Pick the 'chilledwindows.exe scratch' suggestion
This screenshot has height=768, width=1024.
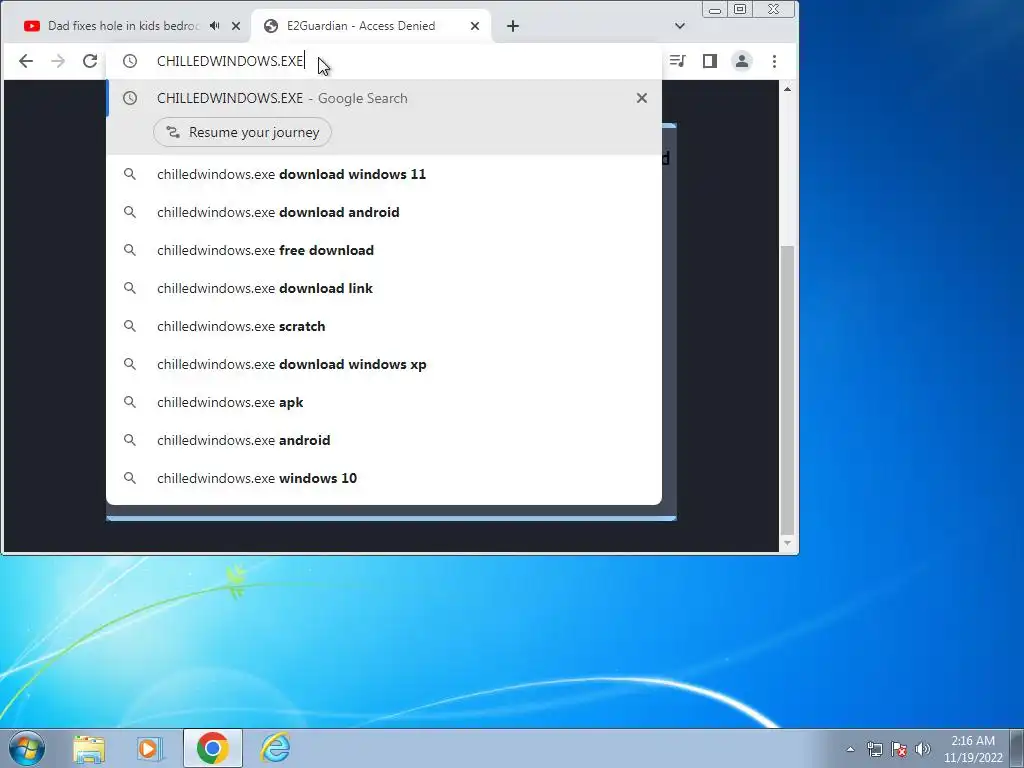tap(384, 326)
